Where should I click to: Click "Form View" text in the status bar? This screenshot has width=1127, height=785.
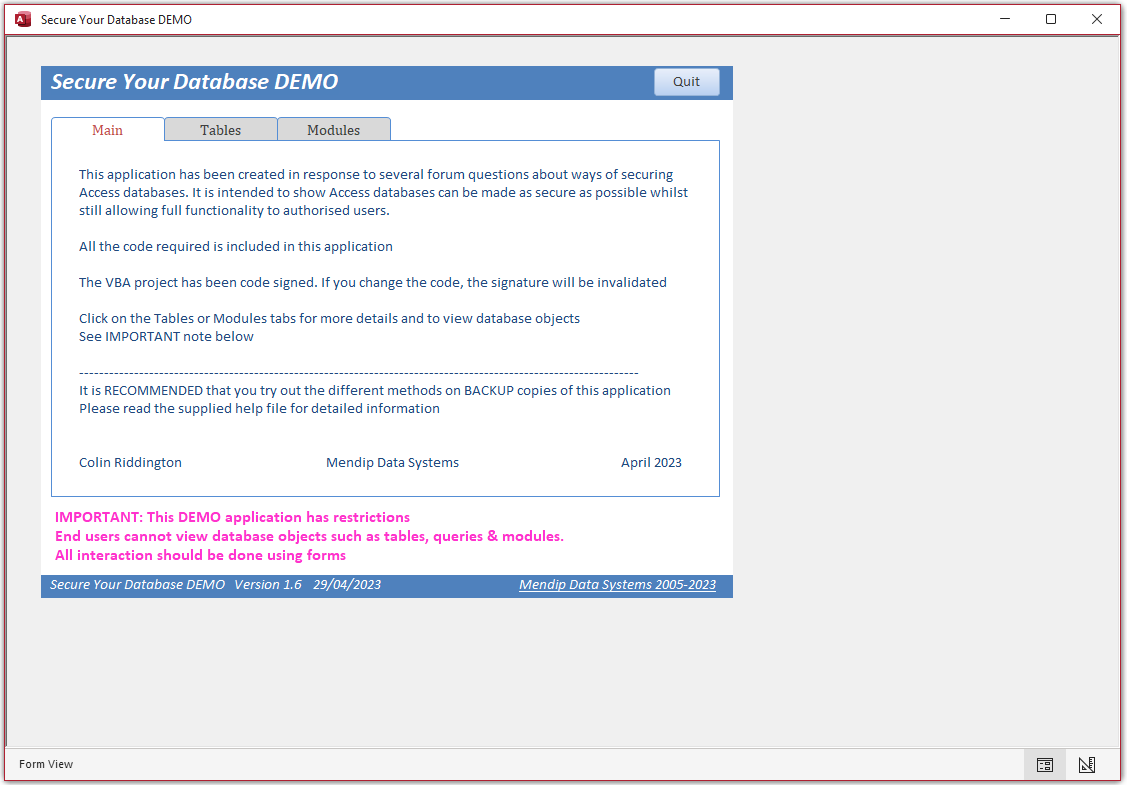click(x=46, y=764)
